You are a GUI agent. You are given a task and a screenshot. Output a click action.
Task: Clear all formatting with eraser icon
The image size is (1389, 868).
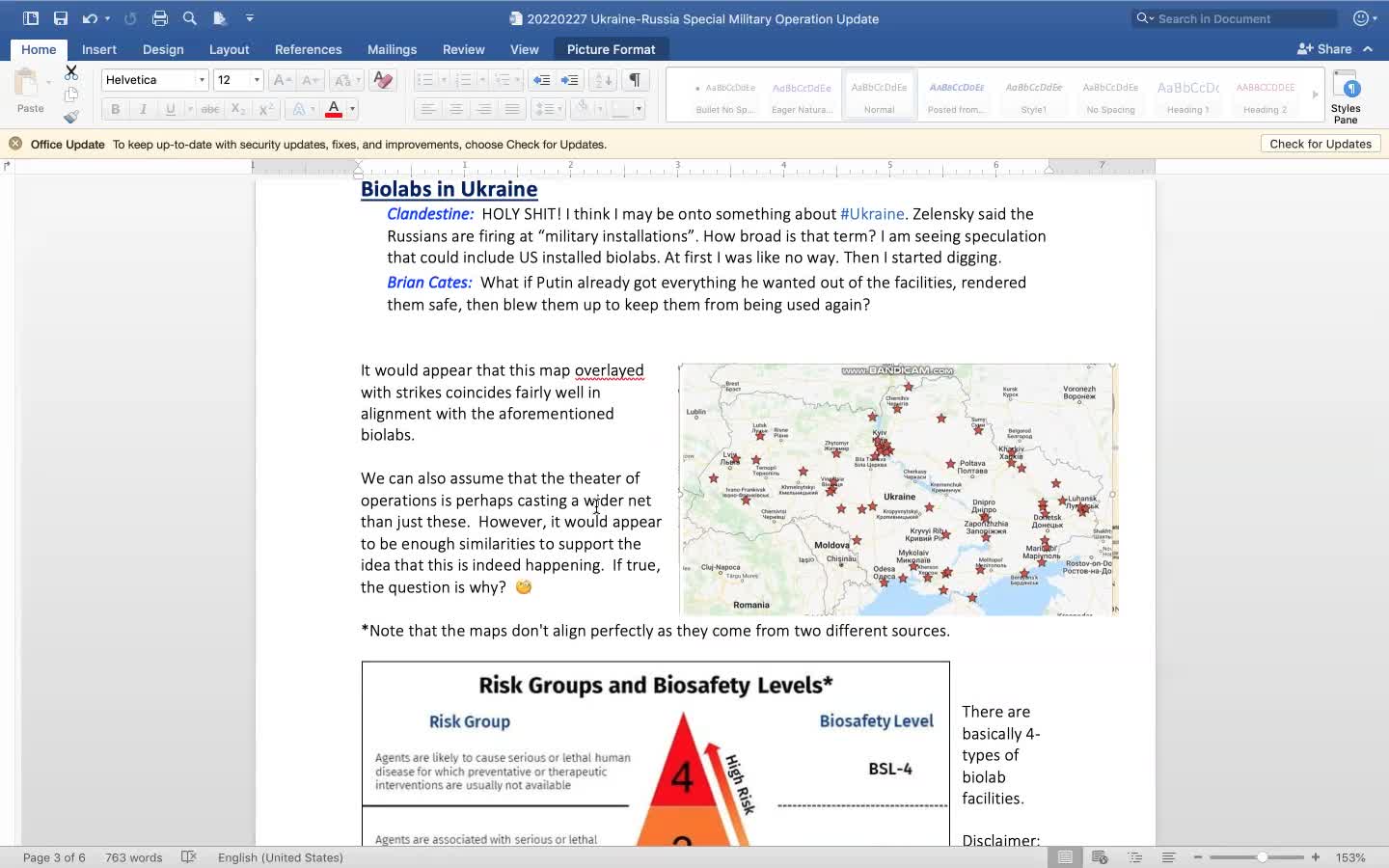tap(383, 80)
